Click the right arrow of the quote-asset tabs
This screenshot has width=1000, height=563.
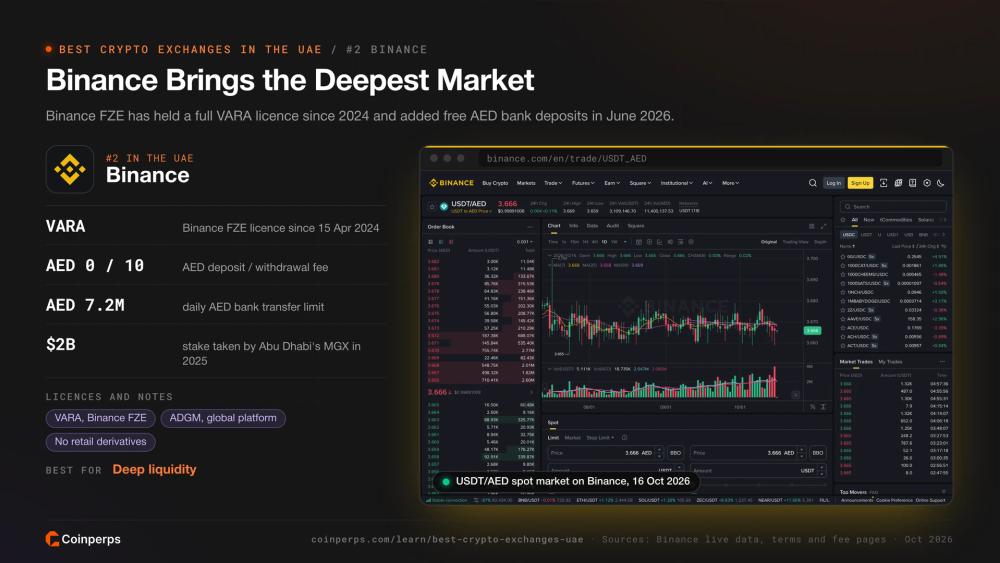pyautogui.click(x=944, y=235)
